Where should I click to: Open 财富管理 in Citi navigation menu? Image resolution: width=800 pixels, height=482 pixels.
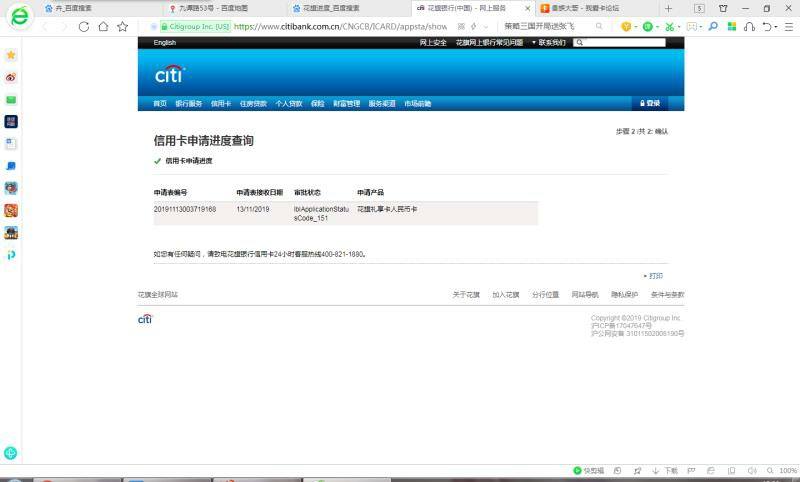[347, 104]
